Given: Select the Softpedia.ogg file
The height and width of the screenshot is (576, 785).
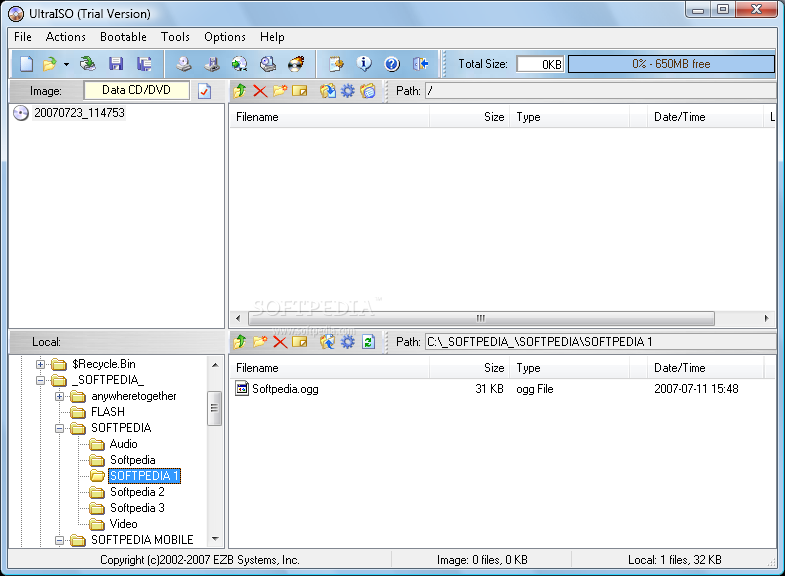Looking at the screenshot, I should click(285, 389).
